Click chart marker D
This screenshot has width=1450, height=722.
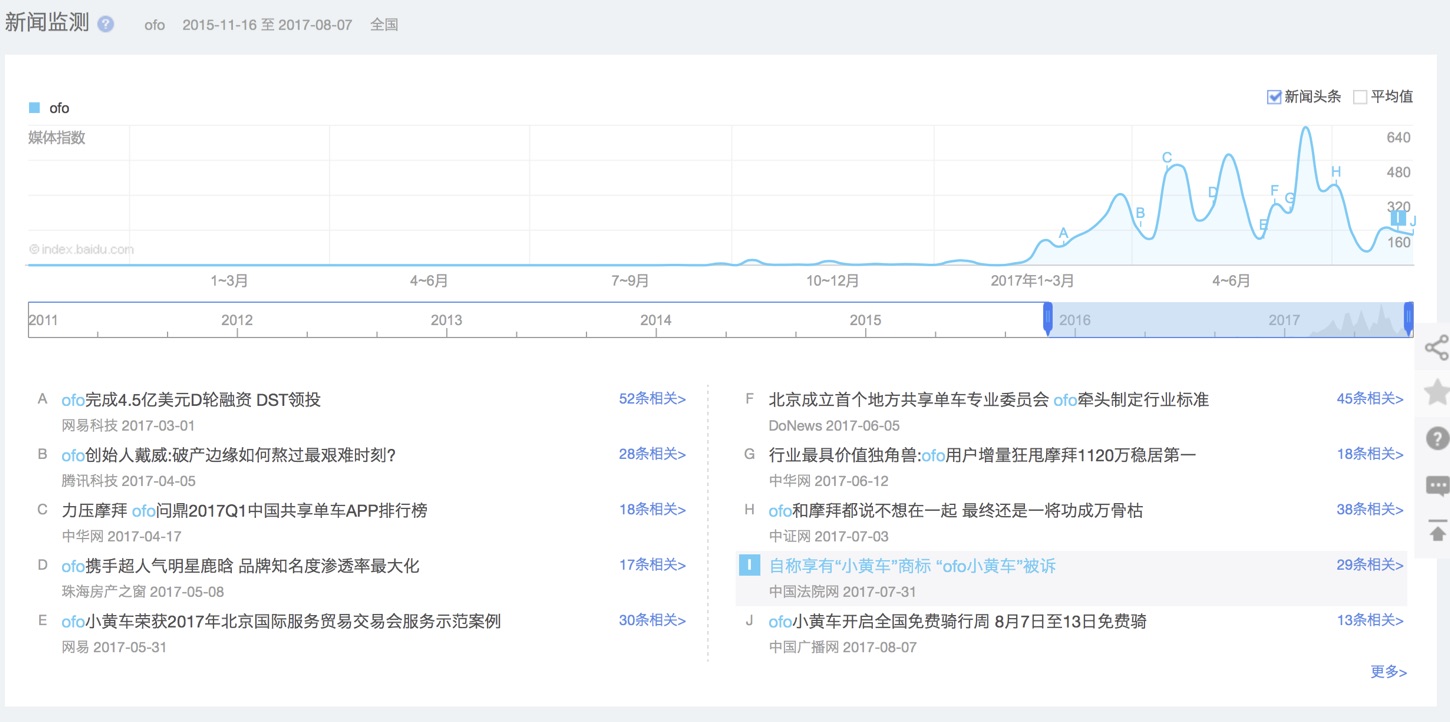(x=1212, y=193)
